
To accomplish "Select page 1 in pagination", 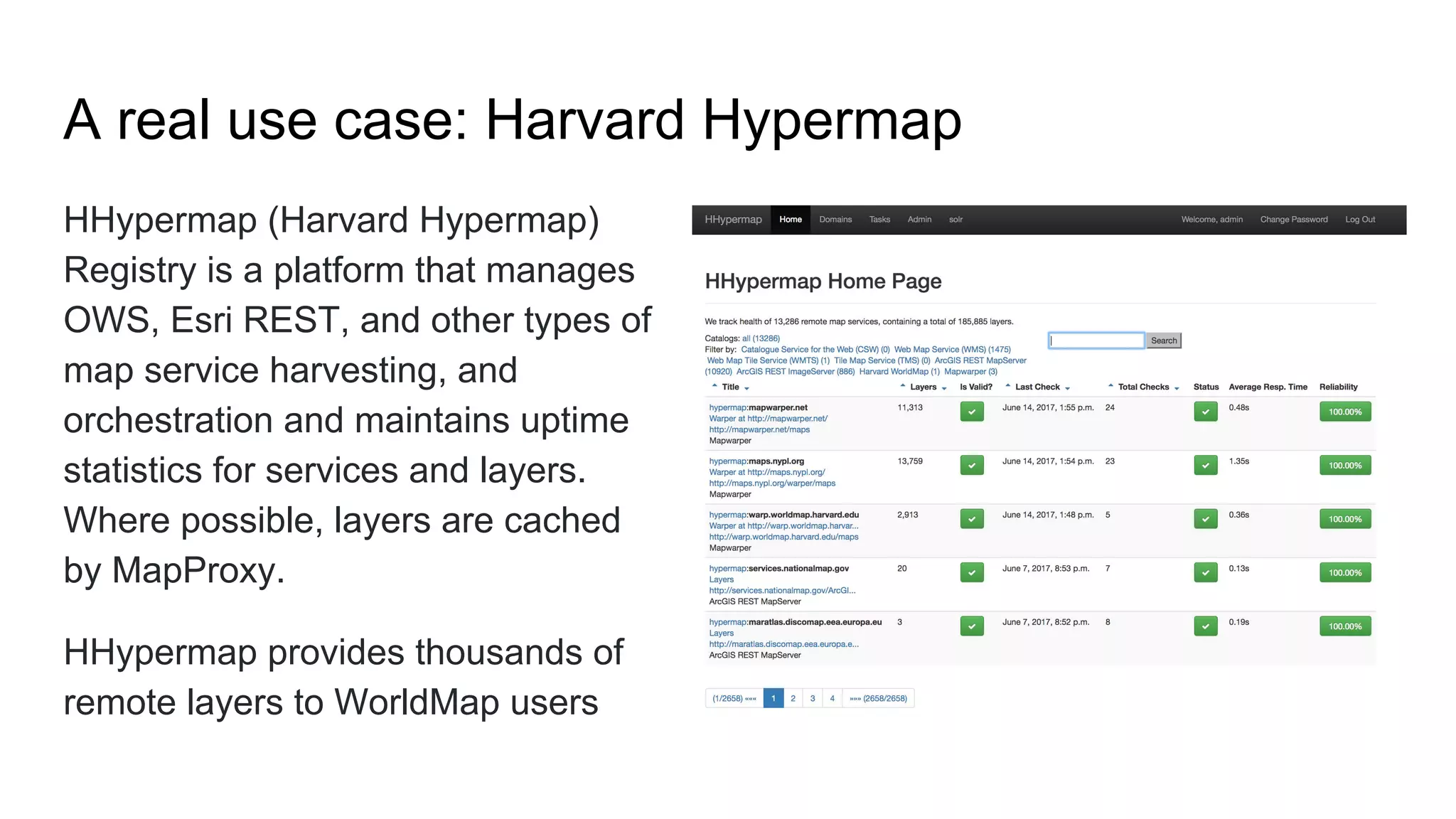I will (x=773, y=698).
